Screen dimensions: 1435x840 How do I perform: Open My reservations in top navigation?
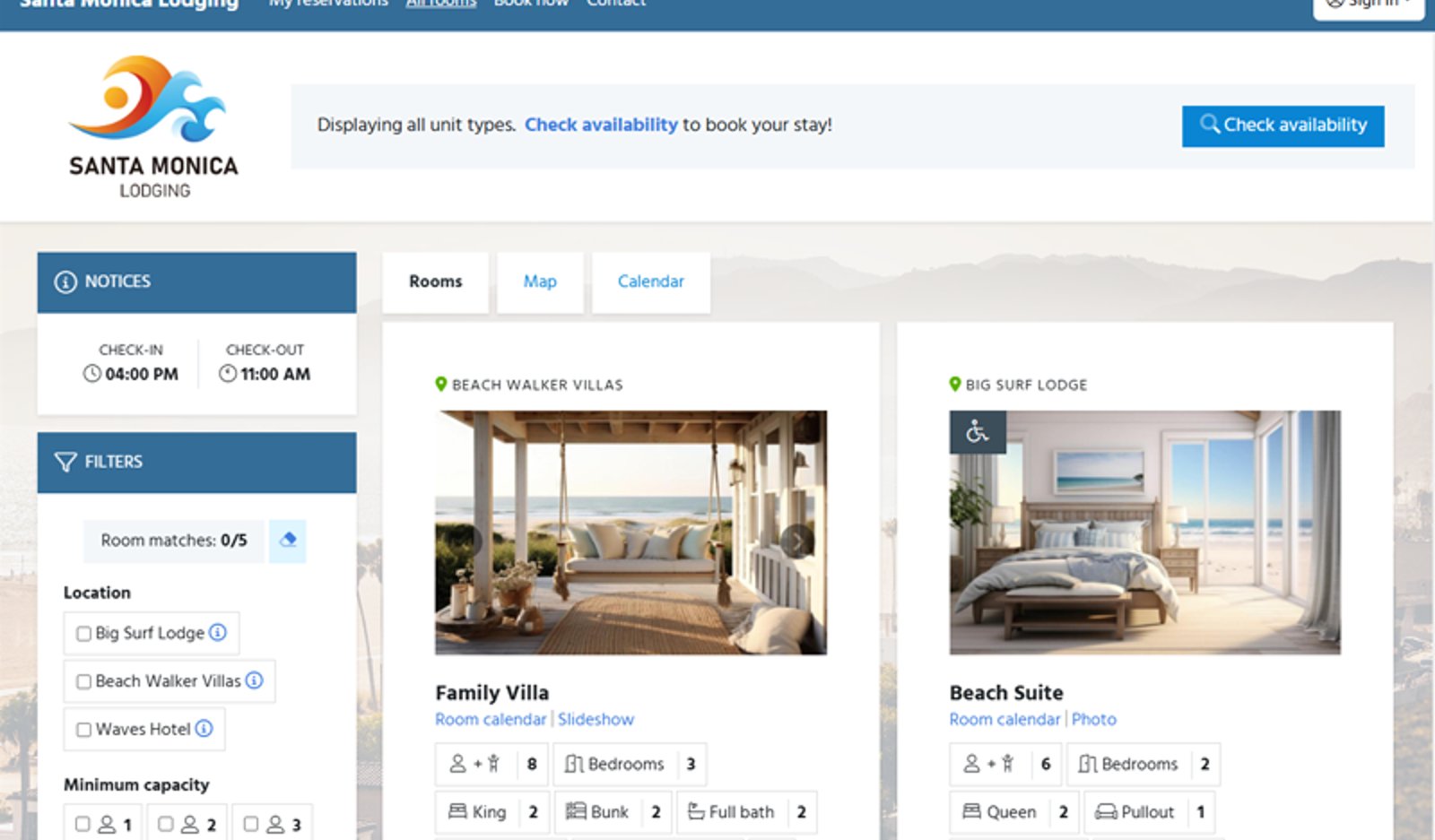pos(328,4)
